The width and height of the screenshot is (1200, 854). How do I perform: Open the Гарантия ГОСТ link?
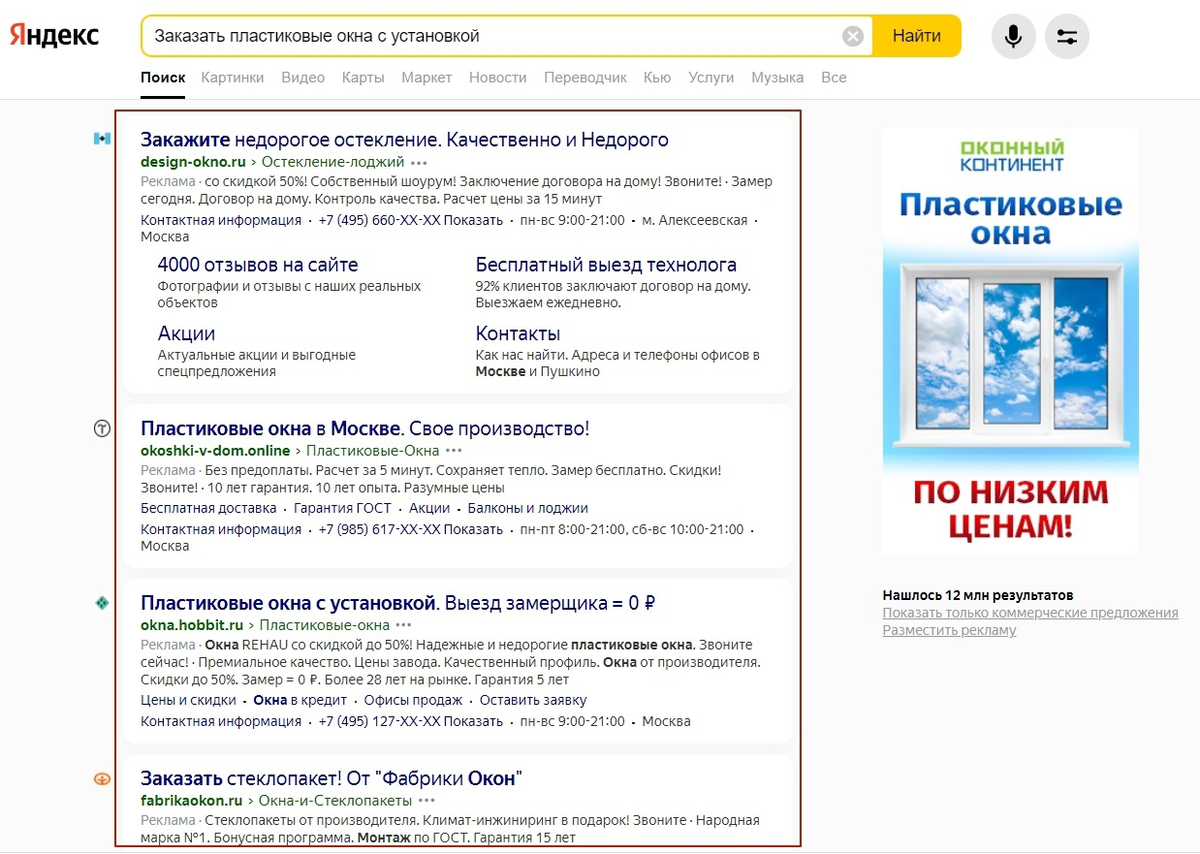pyautogui.click(x=343, y=508)
